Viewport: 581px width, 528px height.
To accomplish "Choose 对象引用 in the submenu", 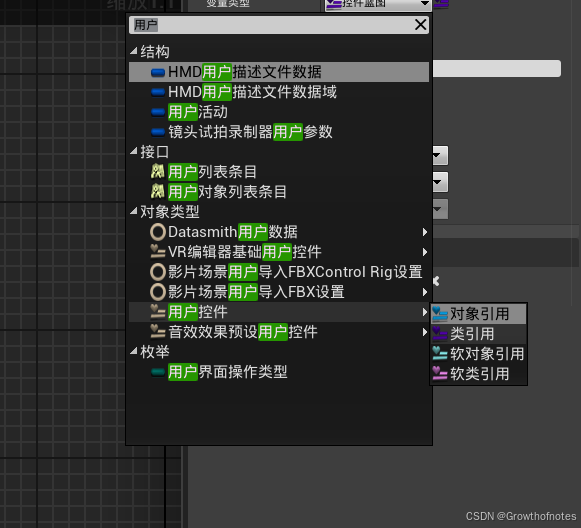I will click(478, 314).
